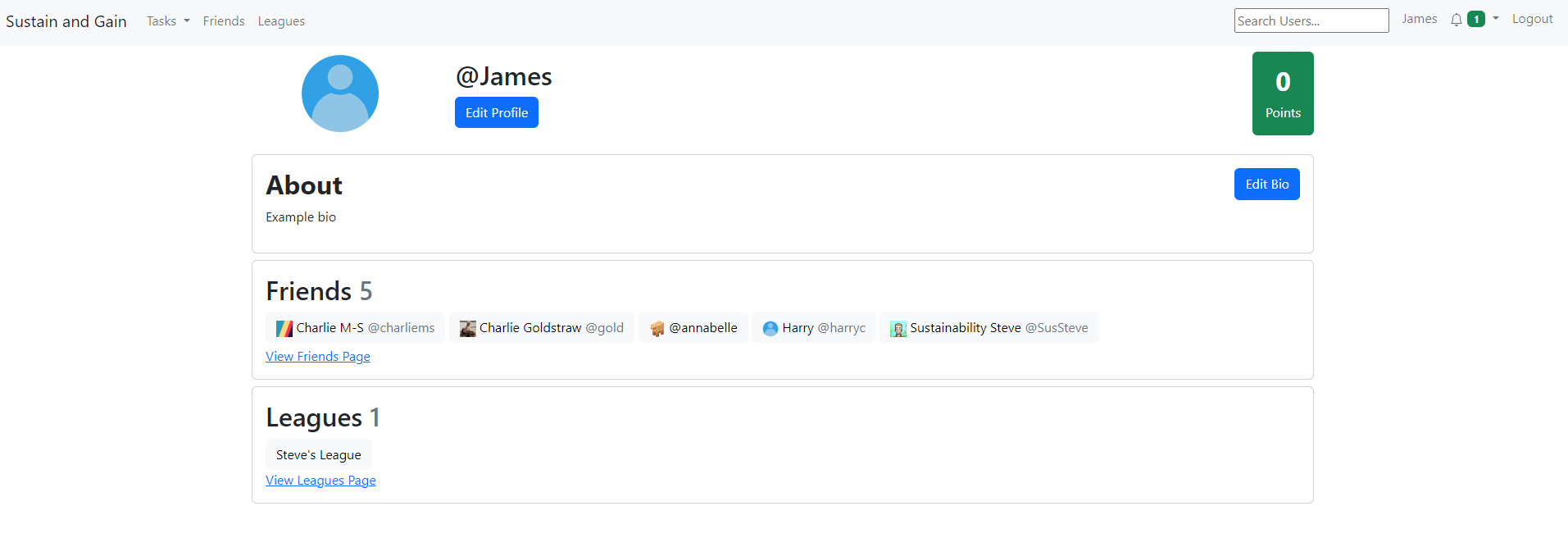Click James's large profile avatar

tap(339, 93)
